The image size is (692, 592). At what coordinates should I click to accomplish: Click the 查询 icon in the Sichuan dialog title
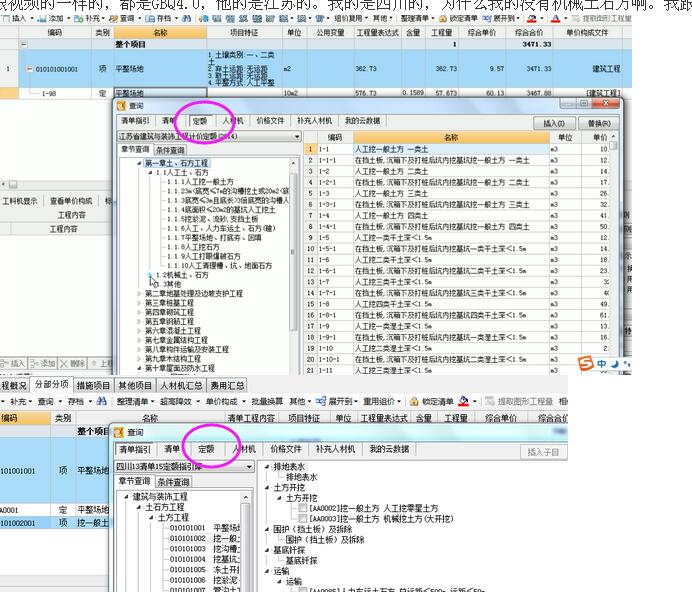[x=119, y=432]
